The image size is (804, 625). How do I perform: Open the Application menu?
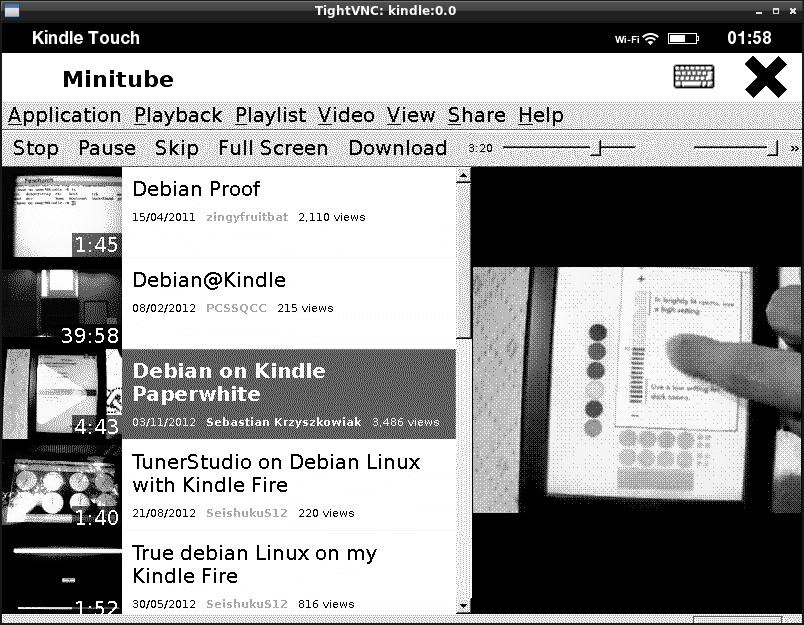coord(65,116)
